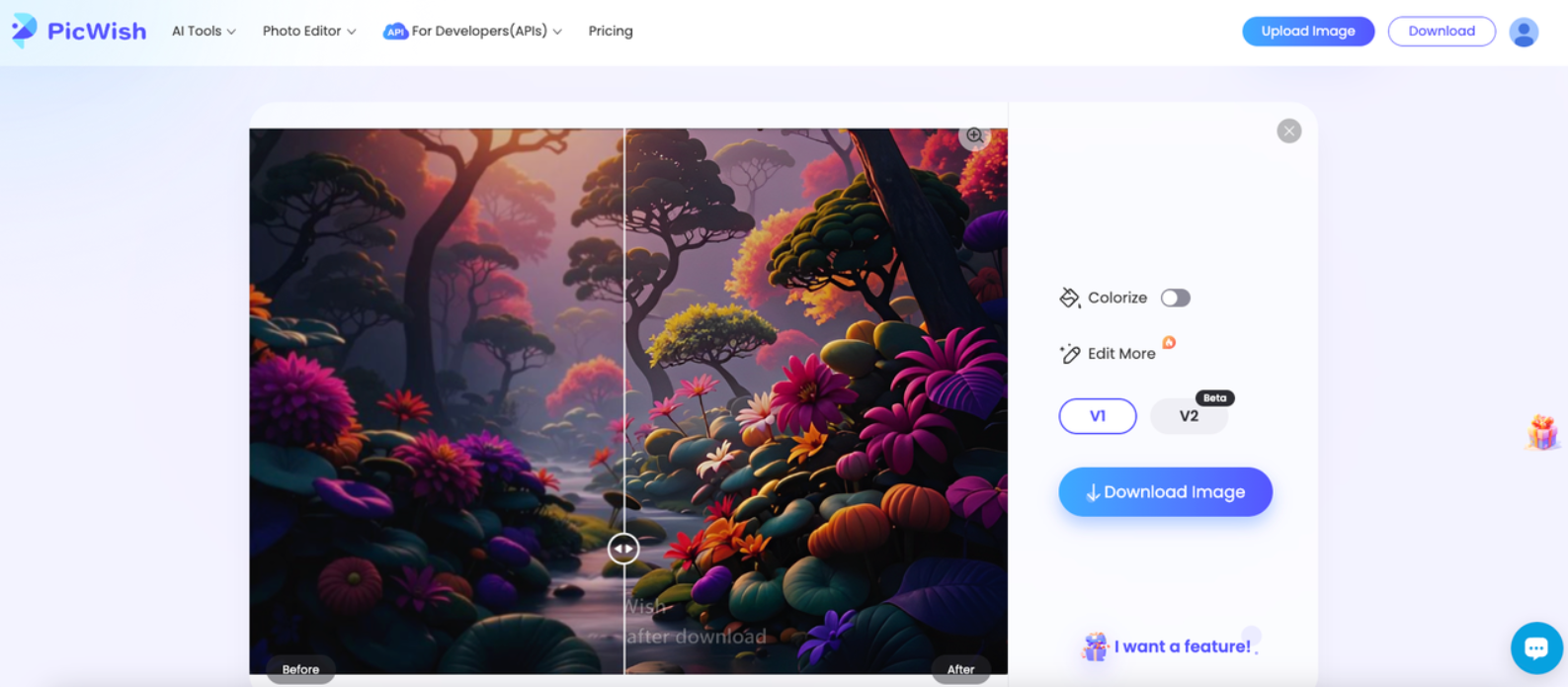The height and width of the screenshot is (687, 1568).
Task: Open the AI Tools menu
Action: (x=204, y=31)
